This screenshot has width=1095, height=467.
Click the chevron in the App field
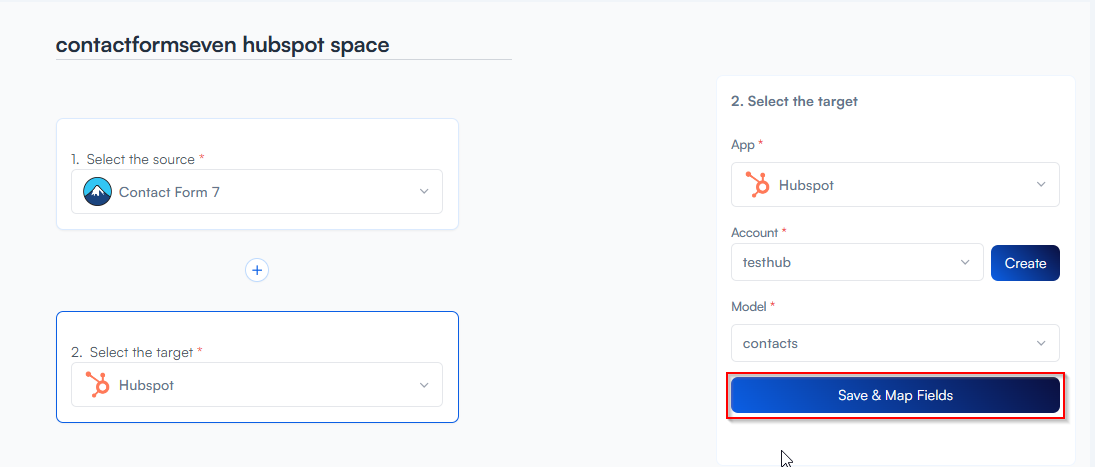click(1041, 185)
